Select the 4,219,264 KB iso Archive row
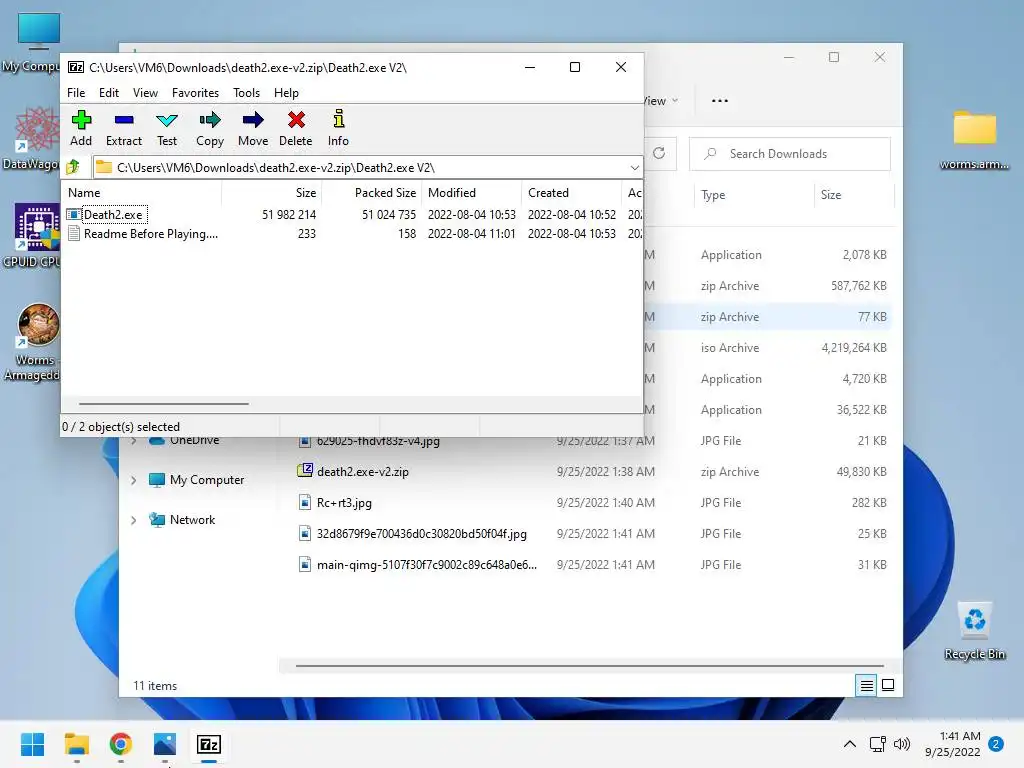The image size is (1024, 768). [769, 348]
